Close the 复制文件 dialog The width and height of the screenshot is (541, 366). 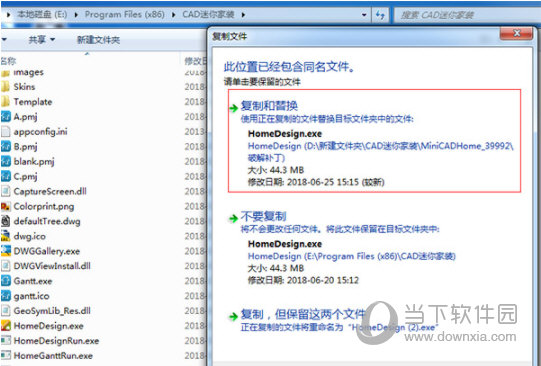[x=516, y=33]
